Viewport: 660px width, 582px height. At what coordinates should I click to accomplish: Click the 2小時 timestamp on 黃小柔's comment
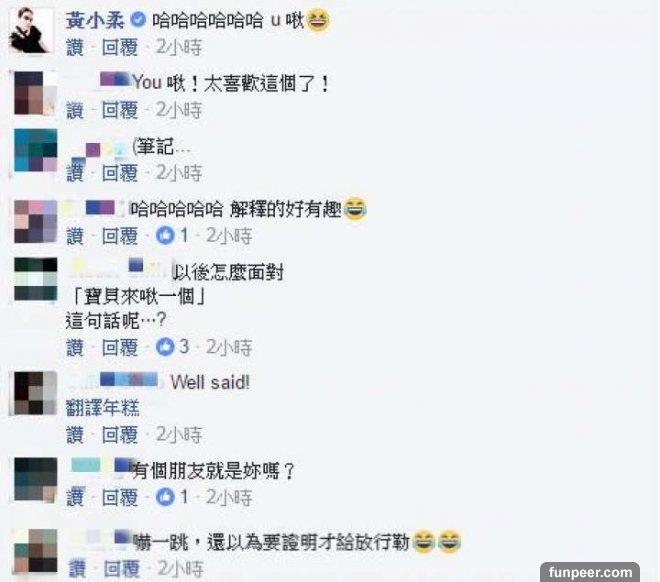pyautogui.click(x=179, y=47)
